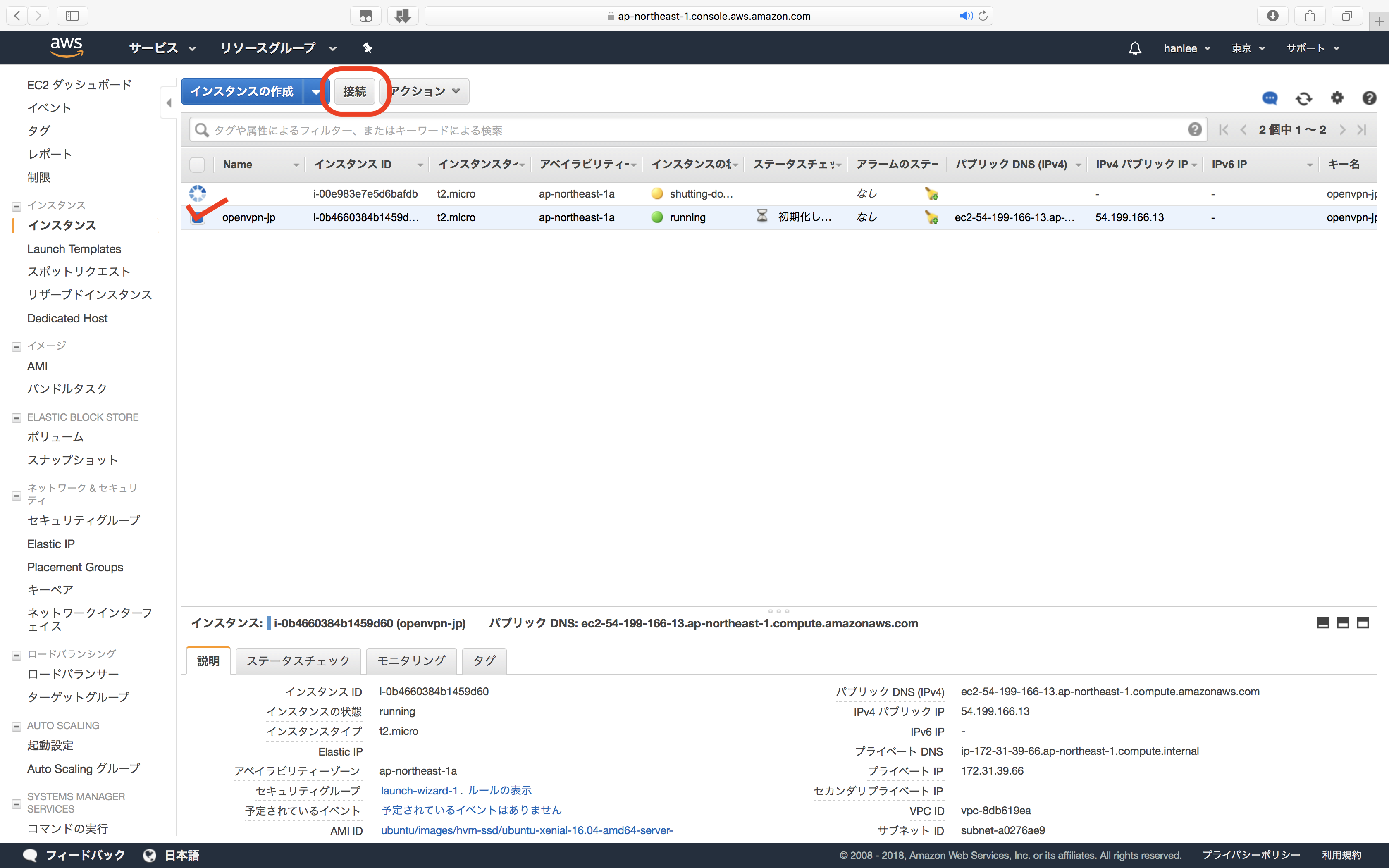1389x868 pixels.
Task: Show all Safari tabs
Action: 1347,16
